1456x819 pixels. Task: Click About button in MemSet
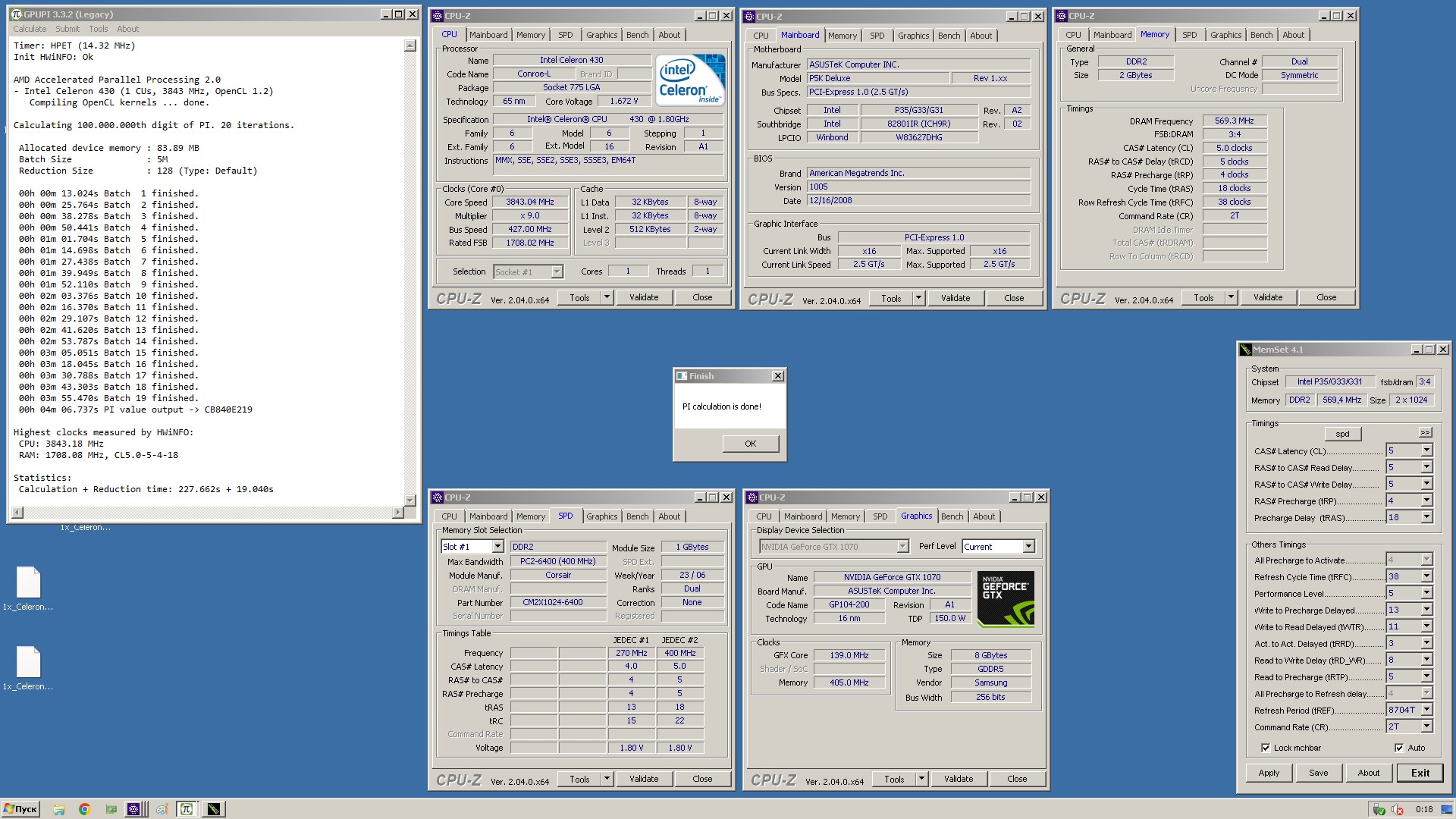tap(1368, 773)
